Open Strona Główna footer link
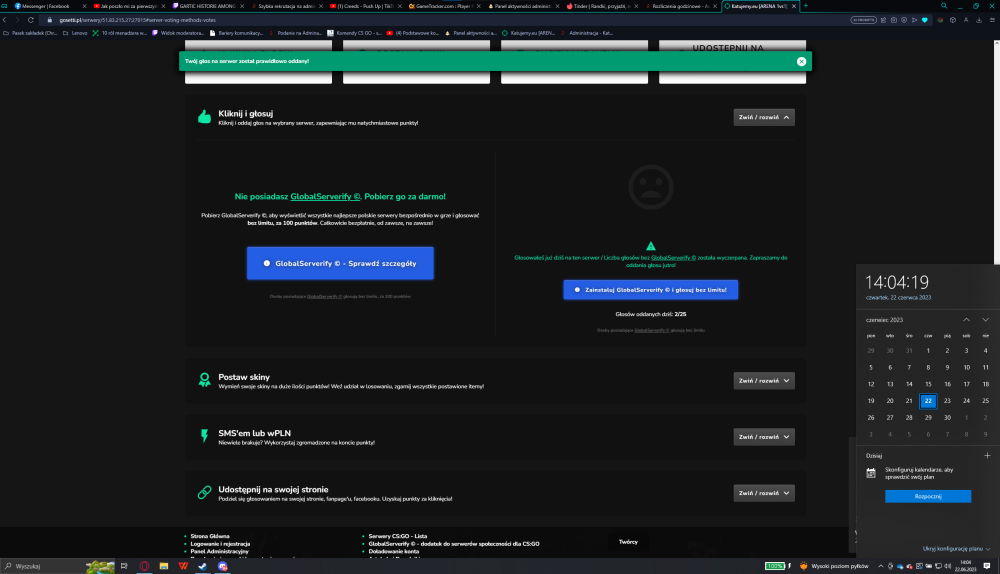 [210, 536]
